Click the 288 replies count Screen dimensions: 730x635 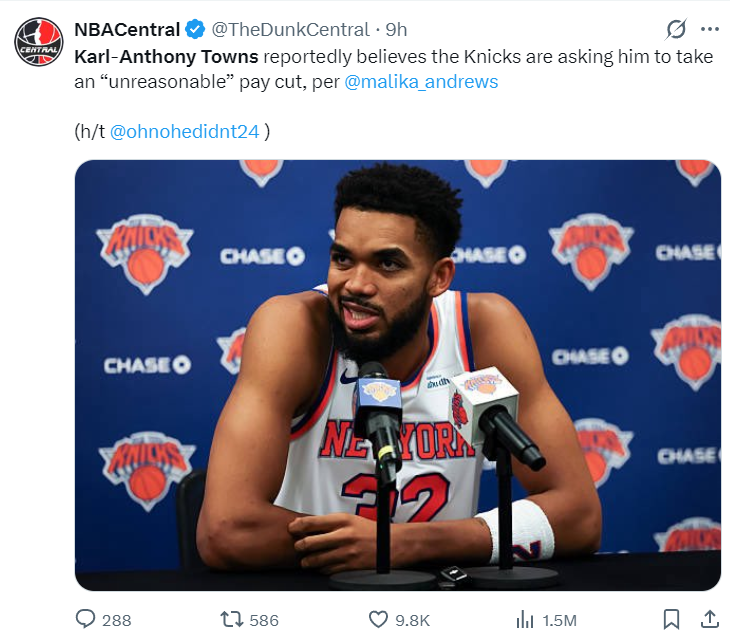(x=116, y=621)
